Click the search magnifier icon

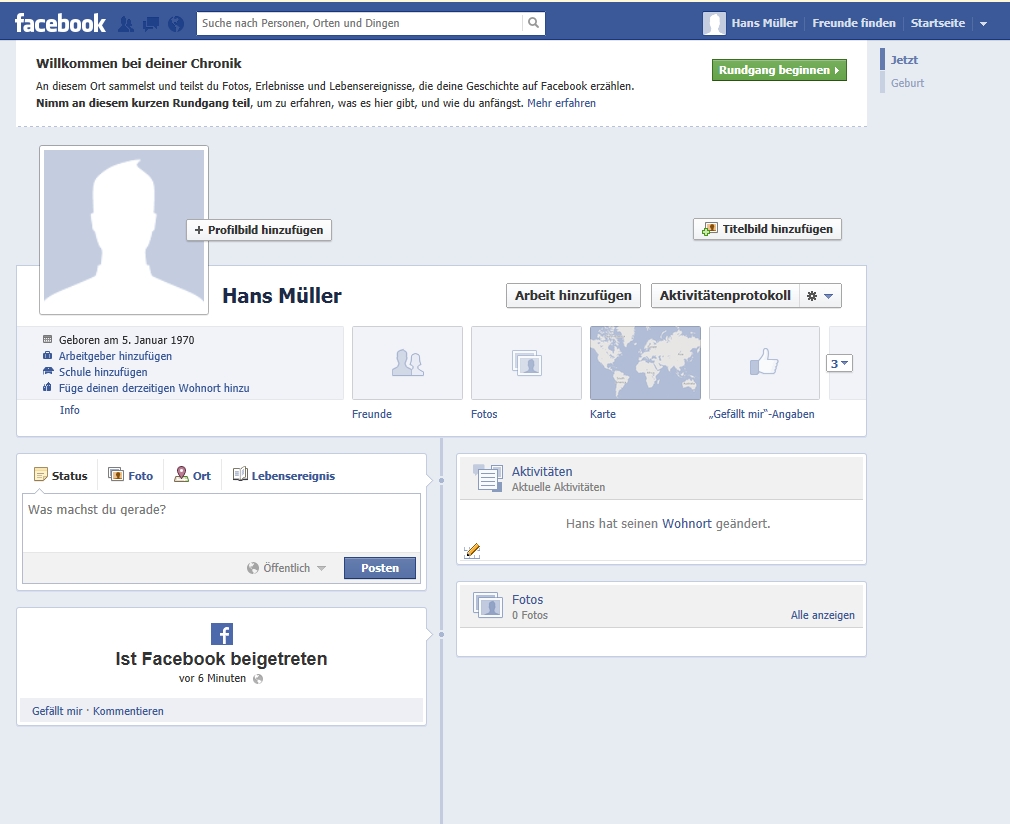point(533,23)
